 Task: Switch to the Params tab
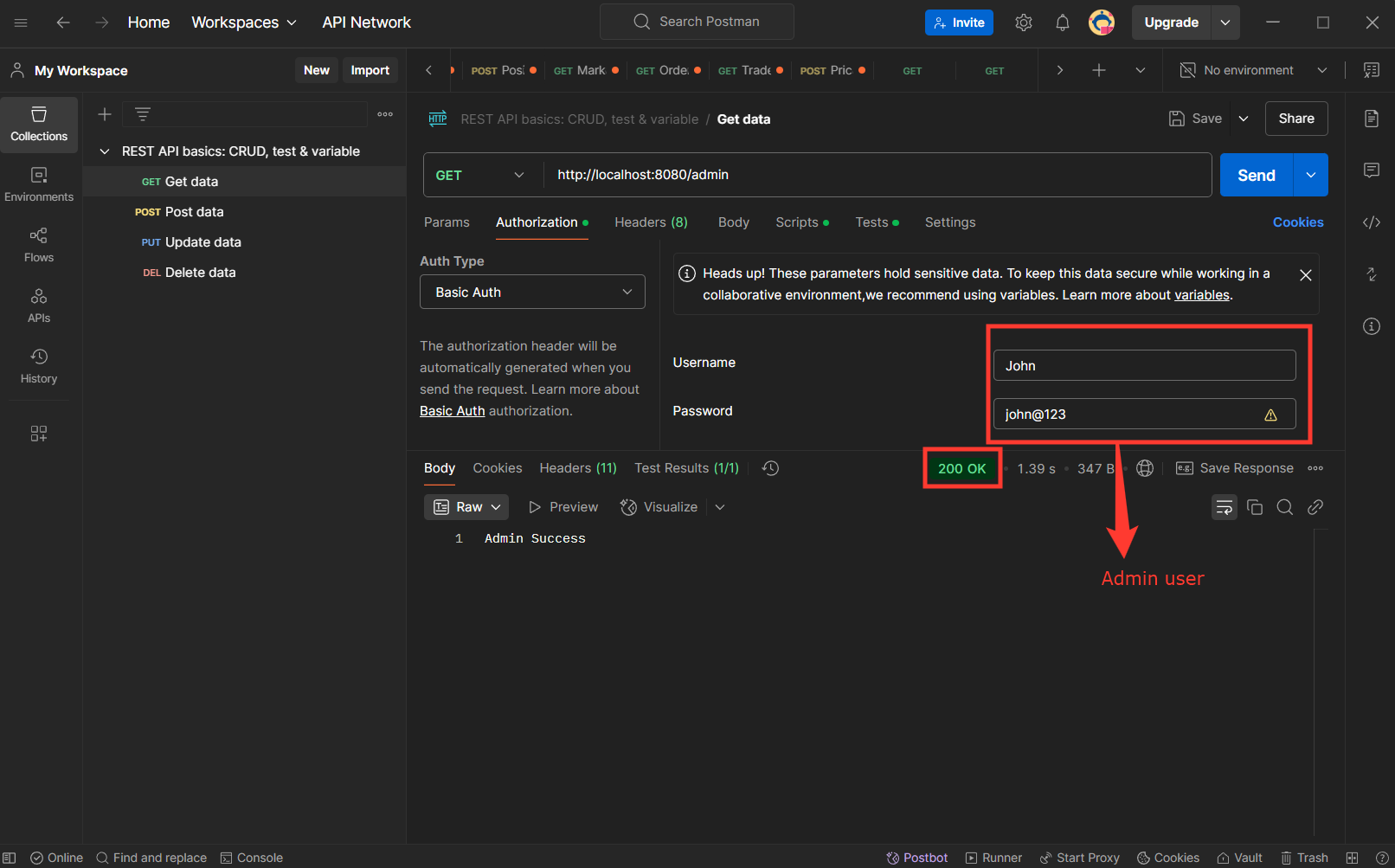(447, 222)
